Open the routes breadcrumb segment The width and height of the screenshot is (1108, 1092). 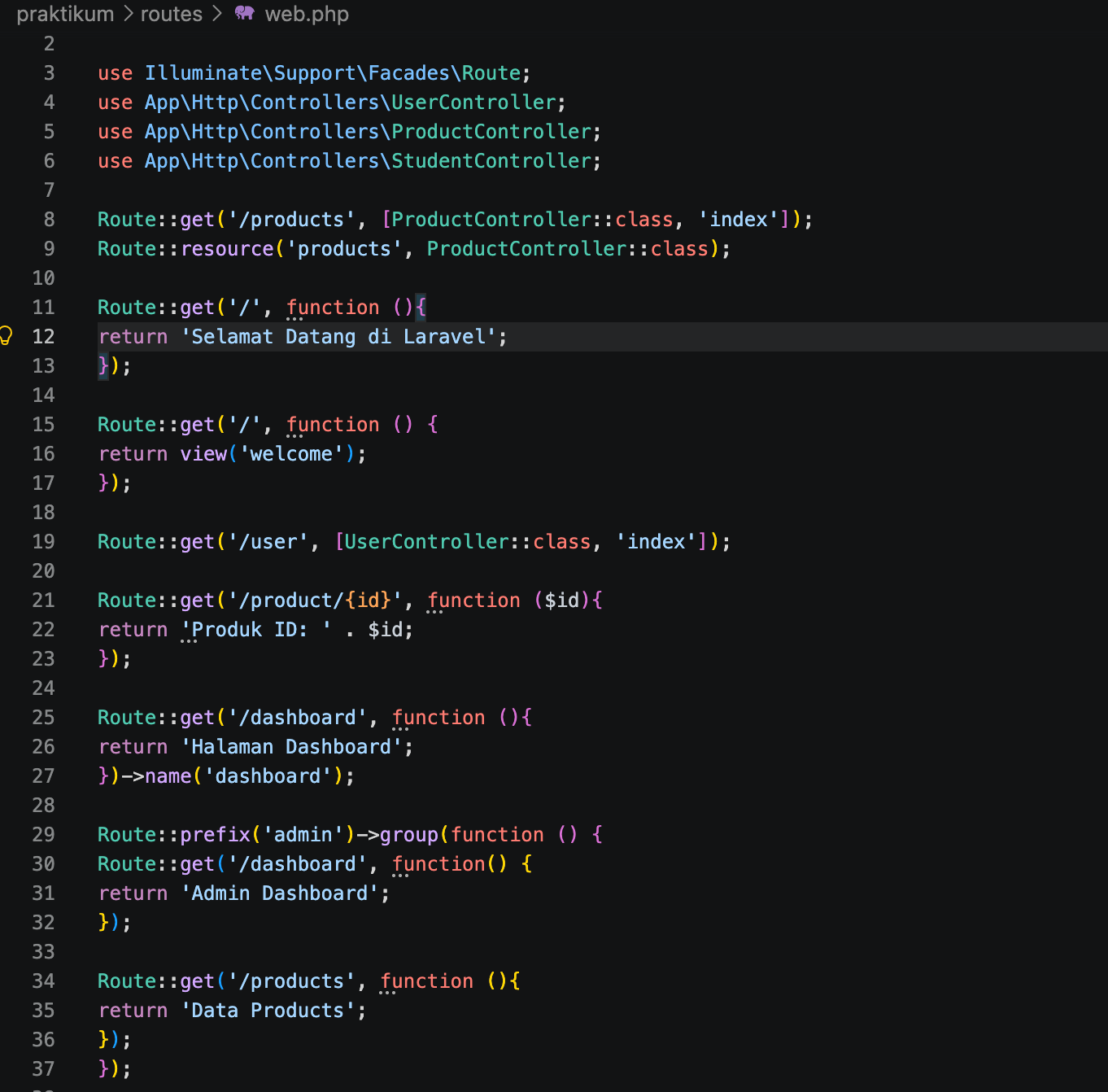(172, 14)
